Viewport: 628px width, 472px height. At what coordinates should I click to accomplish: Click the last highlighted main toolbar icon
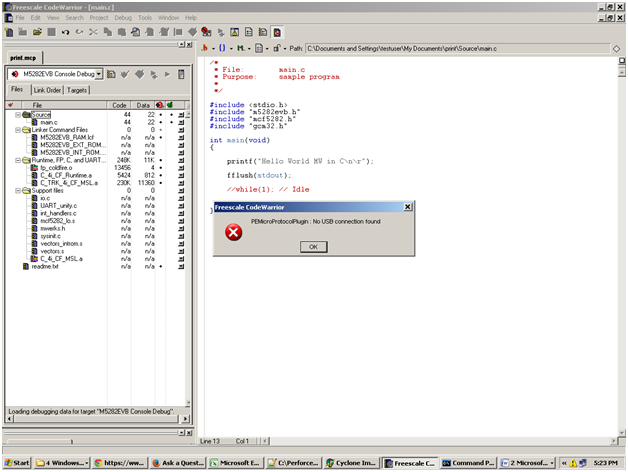coord(277,32)
